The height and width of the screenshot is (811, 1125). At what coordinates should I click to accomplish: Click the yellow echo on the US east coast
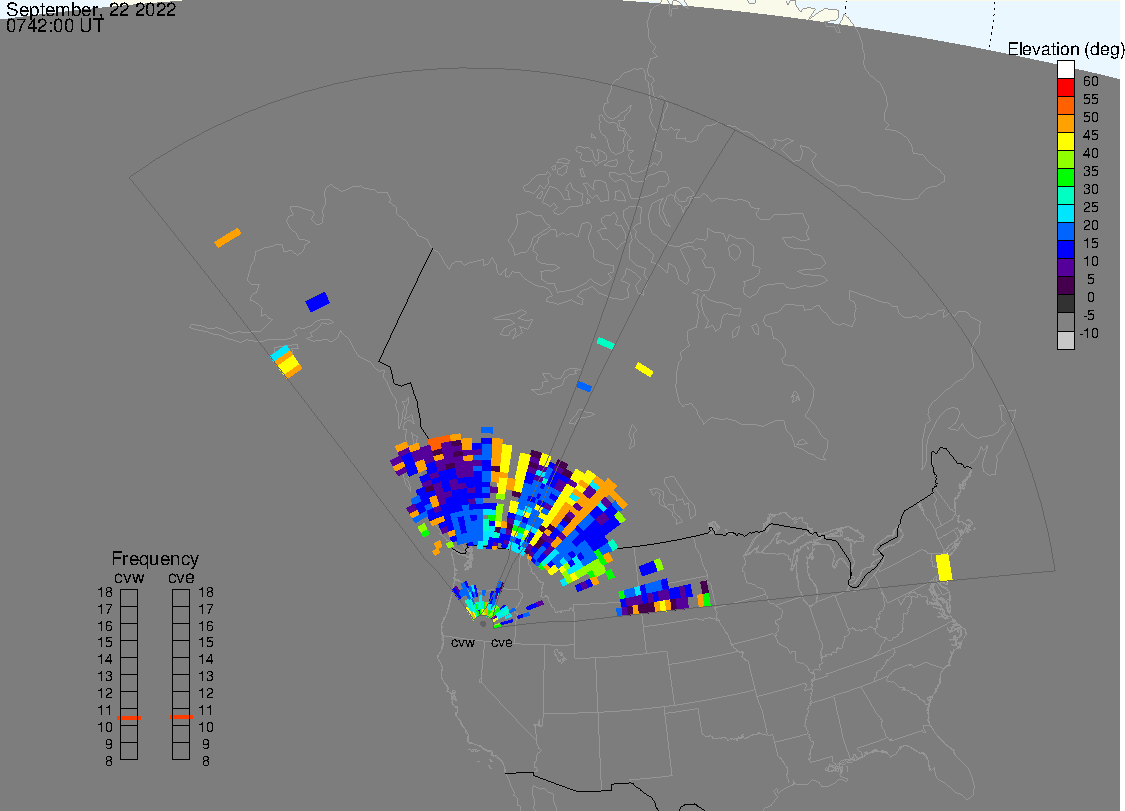[x=944, y=567]
